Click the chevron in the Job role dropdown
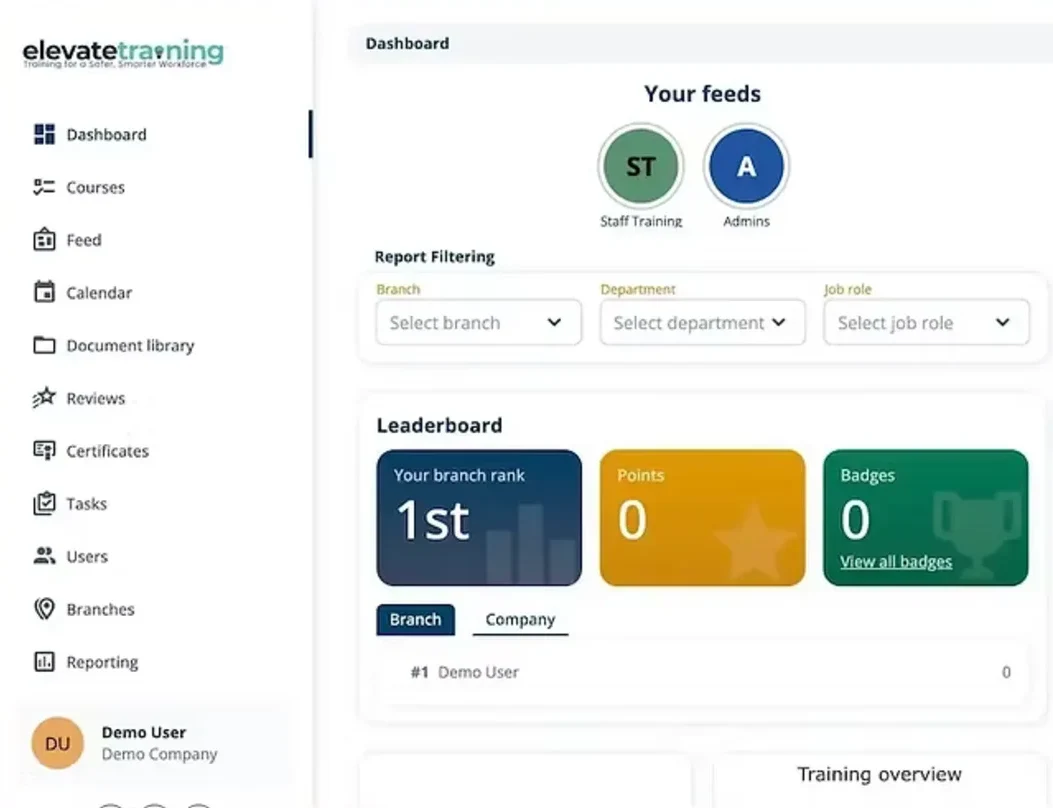1053x808 pixels. pos(1003,322)
